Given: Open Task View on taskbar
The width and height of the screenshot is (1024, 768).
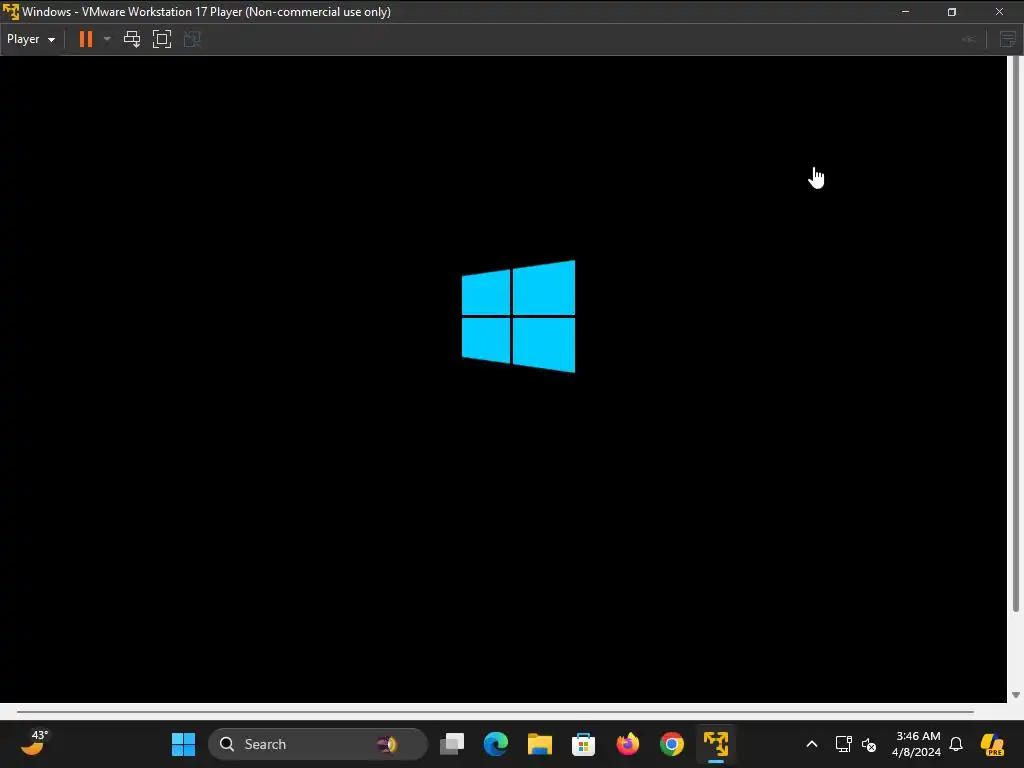Looking at the screenshot, I should click(x=452, y=744).
